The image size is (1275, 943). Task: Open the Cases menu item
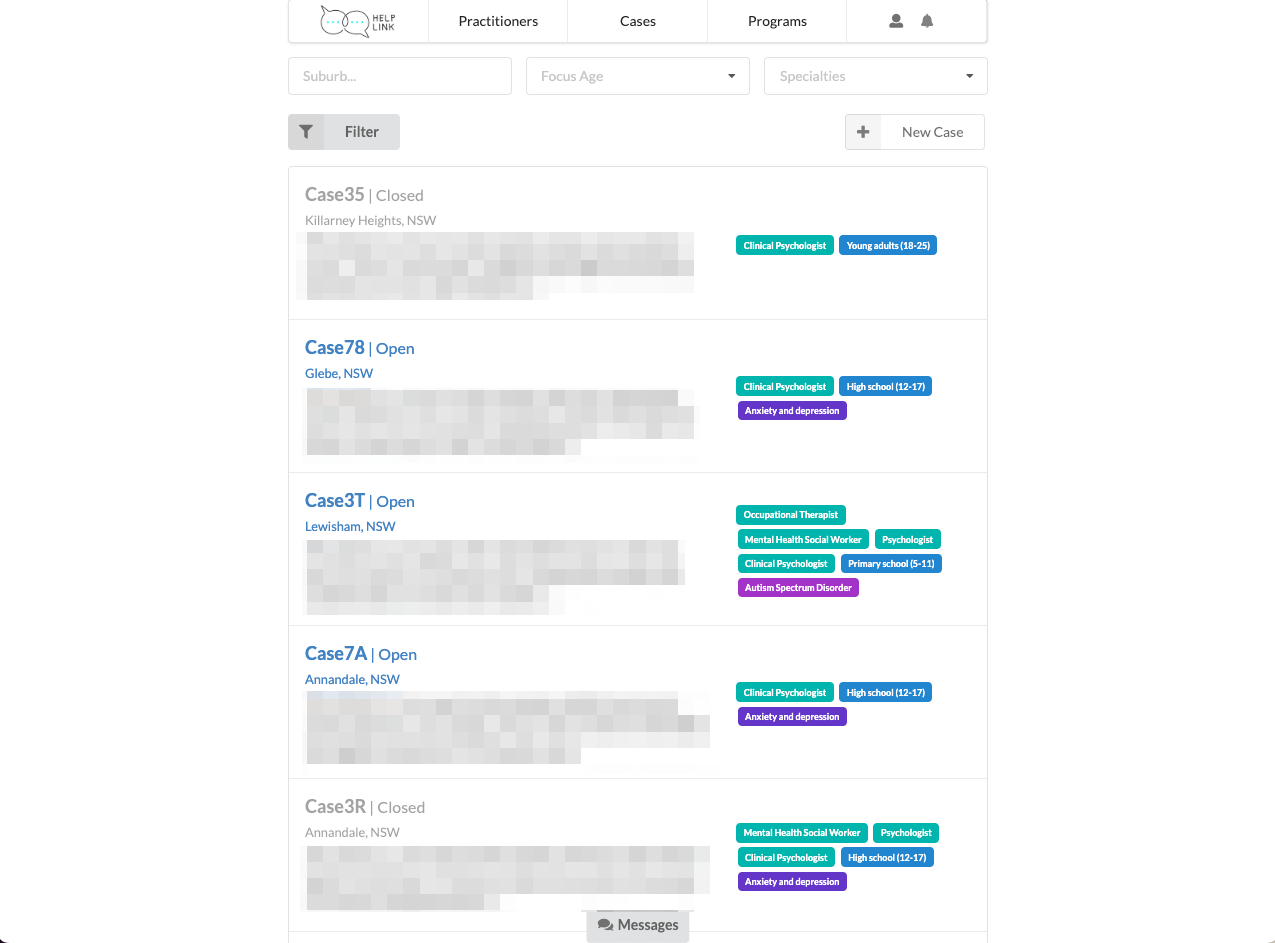tap(637, 21)
